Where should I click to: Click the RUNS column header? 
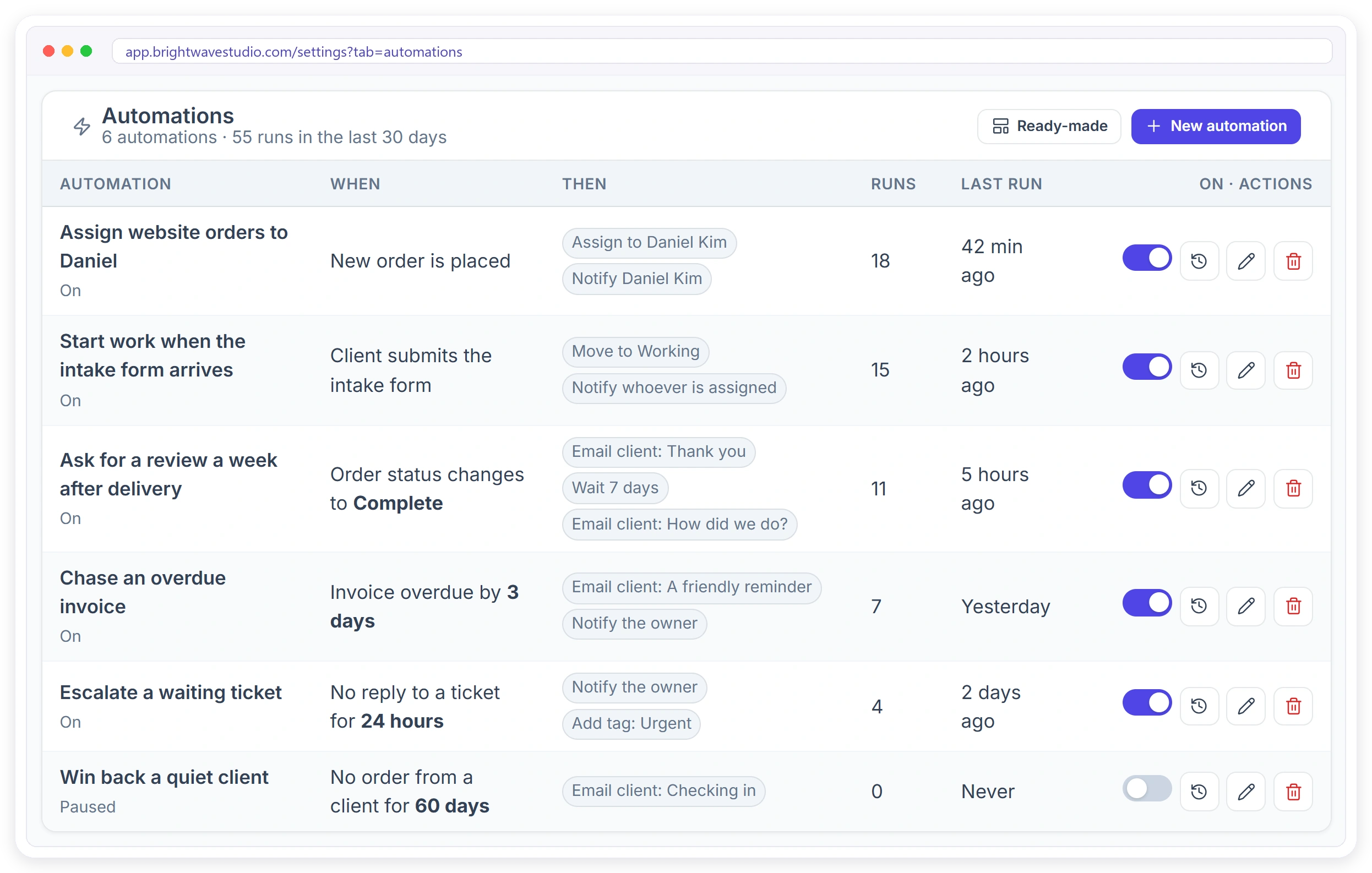[x=893, y=183]
